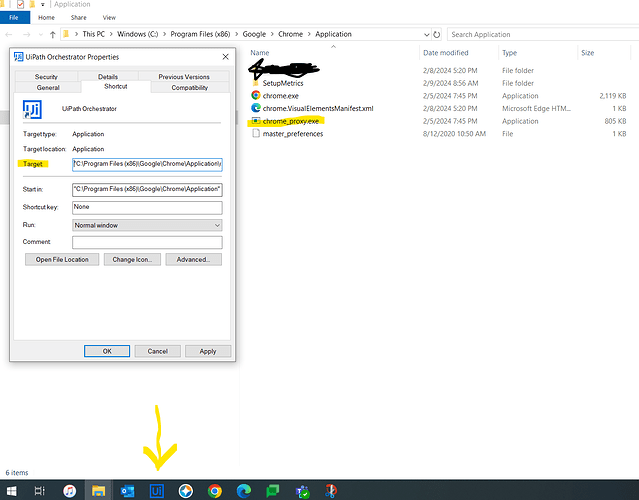639x500 pixels.
Task: Sort files by the Type column
Action: 509,53
